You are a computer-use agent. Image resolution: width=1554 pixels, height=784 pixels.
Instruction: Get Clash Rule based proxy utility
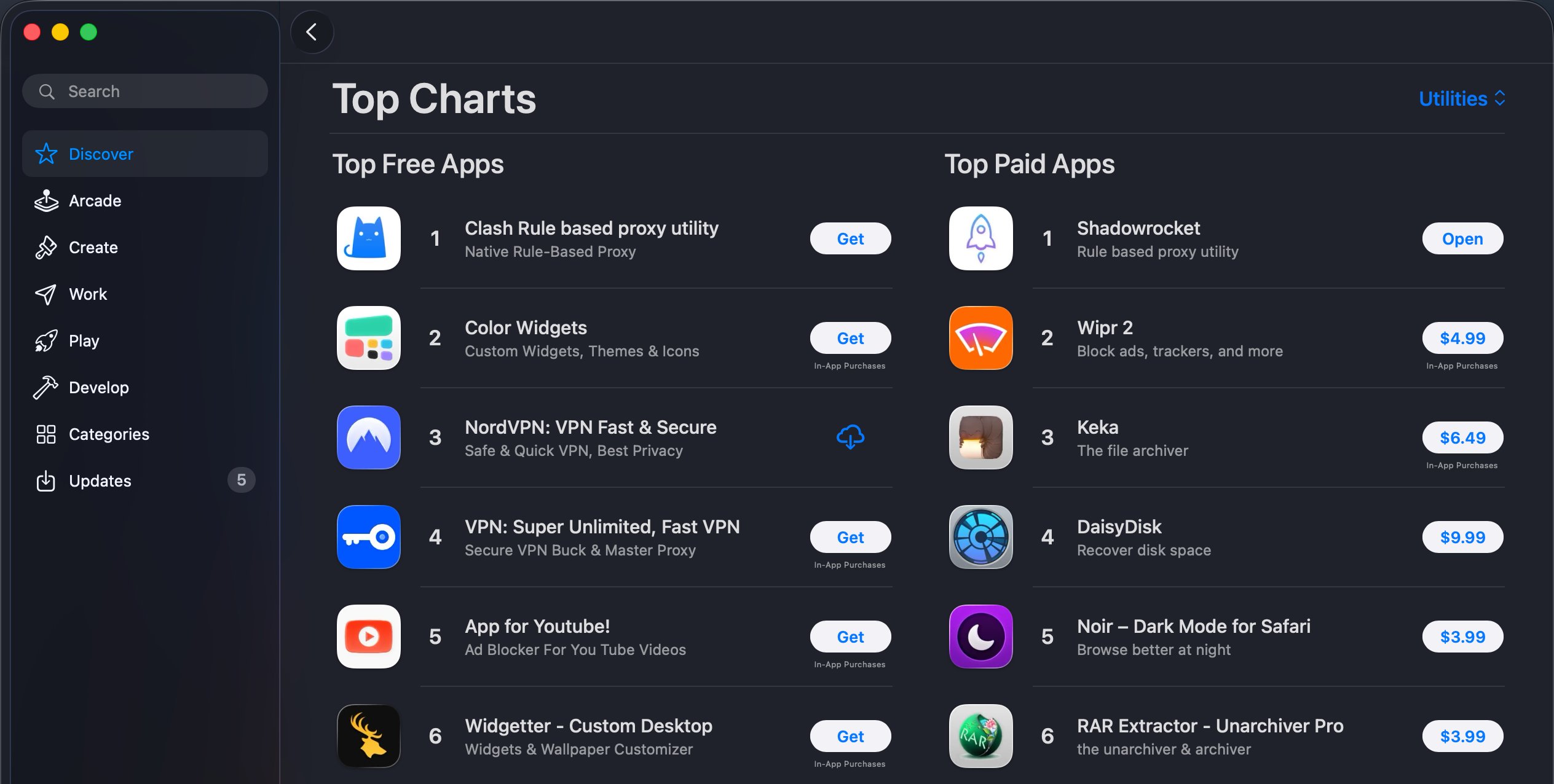(850, 238)
